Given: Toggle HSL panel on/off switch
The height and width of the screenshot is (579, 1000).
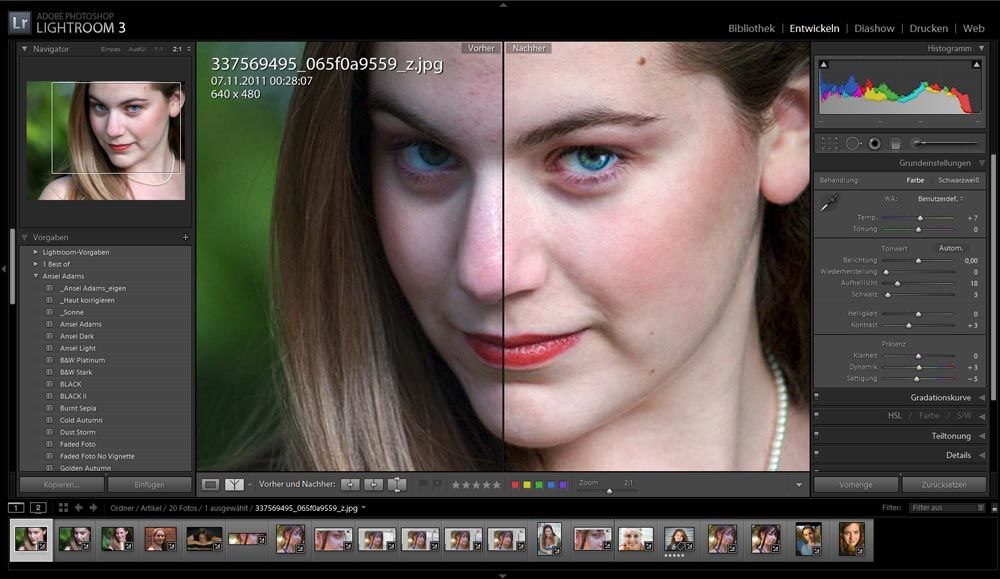Looking at the screenshot, I should pyautogui.click(x=816, y=416).
